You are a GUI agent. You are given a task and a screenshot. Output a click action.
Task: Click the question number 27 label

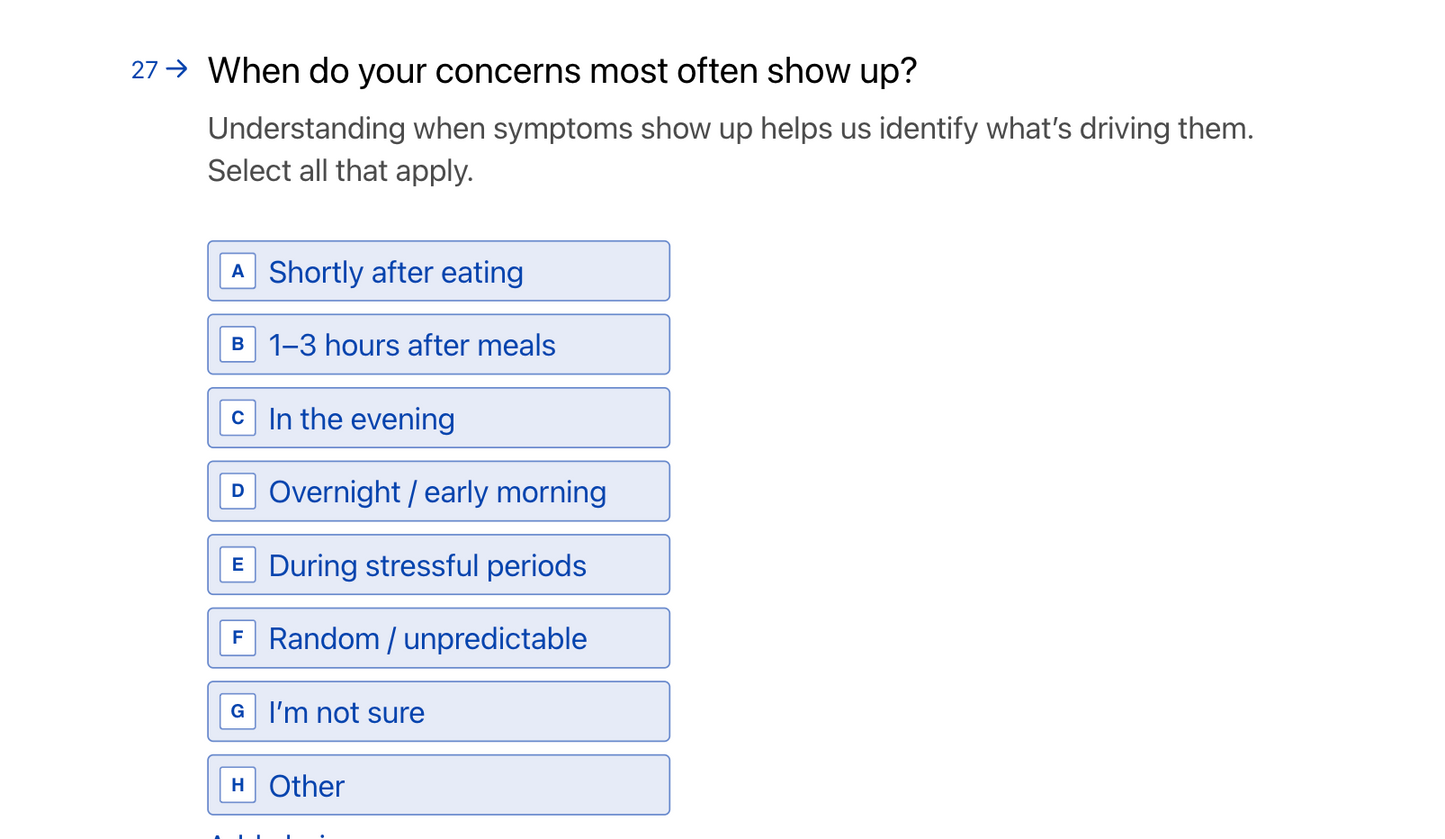pyautogui.click(x=145, y=70)
